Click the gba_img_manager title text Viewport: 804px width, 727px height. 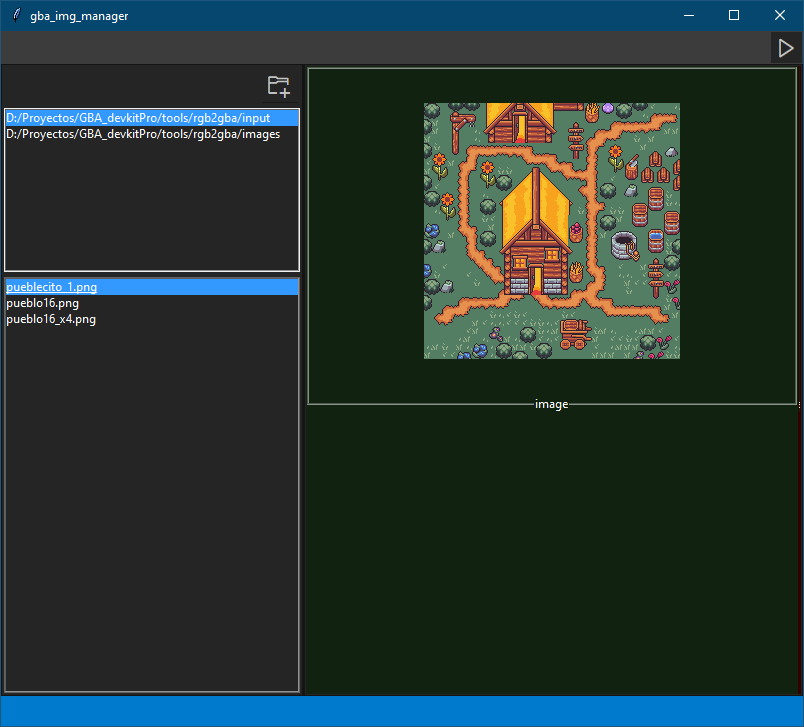pos(79,16)
